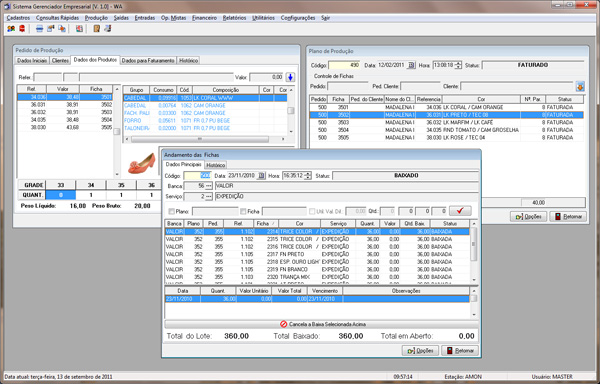Image resolution: width=600 pixels, height=384 pixels.
Task: Click the red-white document toolbar icon
Action: pyautogui.click(x=79, y=29)
